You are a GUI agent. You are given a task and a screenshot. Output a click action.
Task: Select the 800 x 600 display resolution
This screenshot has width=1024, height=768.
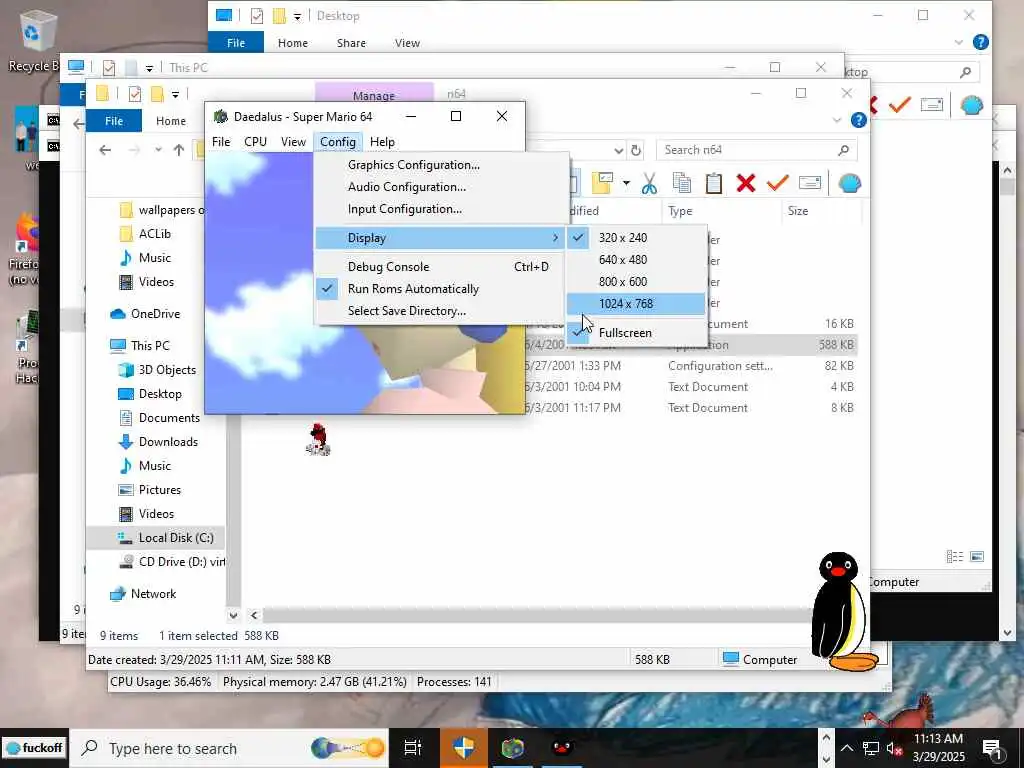636,281
